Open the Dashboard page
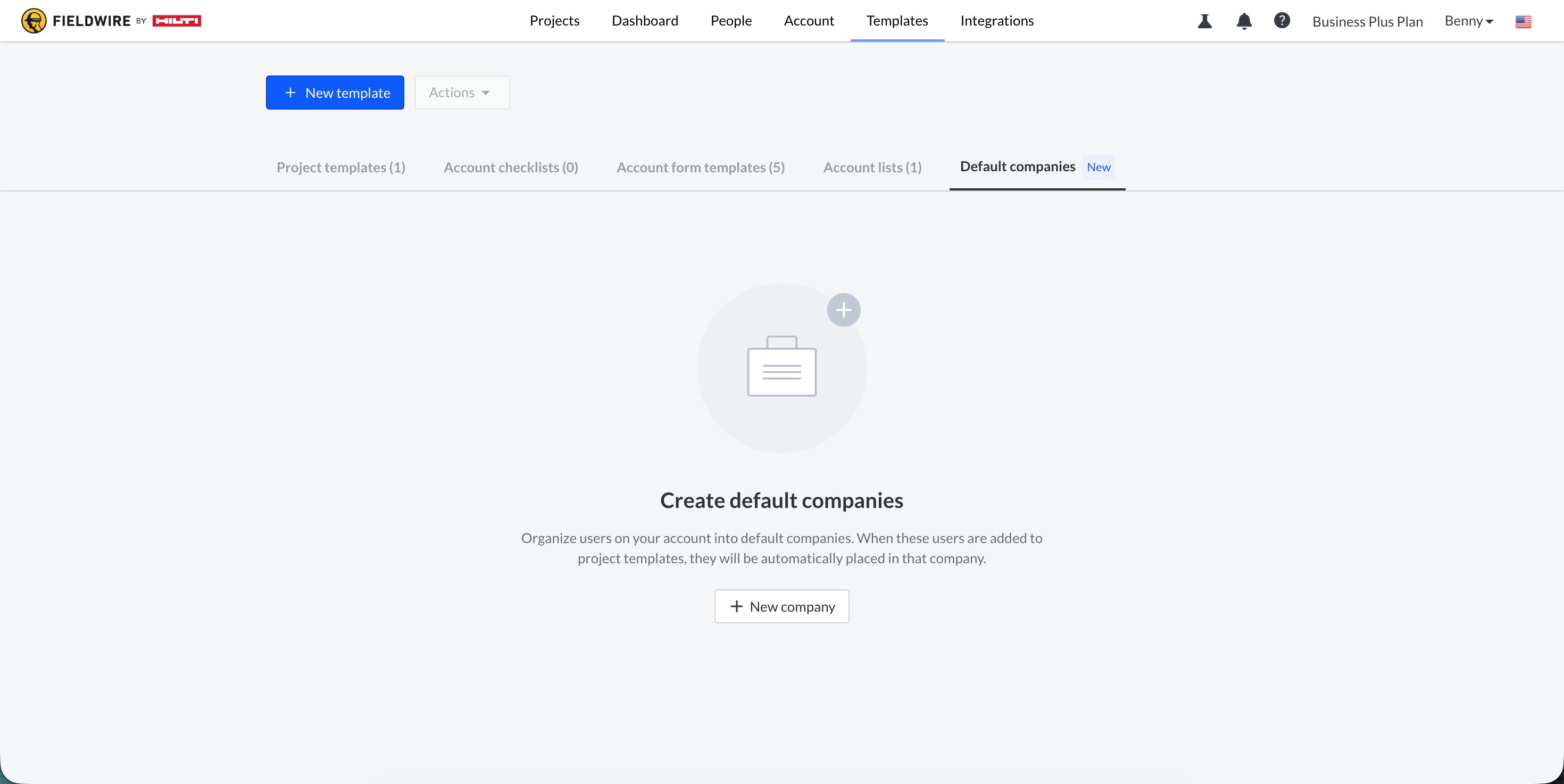This screenshot has height=784, width=1564. click(645, 21)
